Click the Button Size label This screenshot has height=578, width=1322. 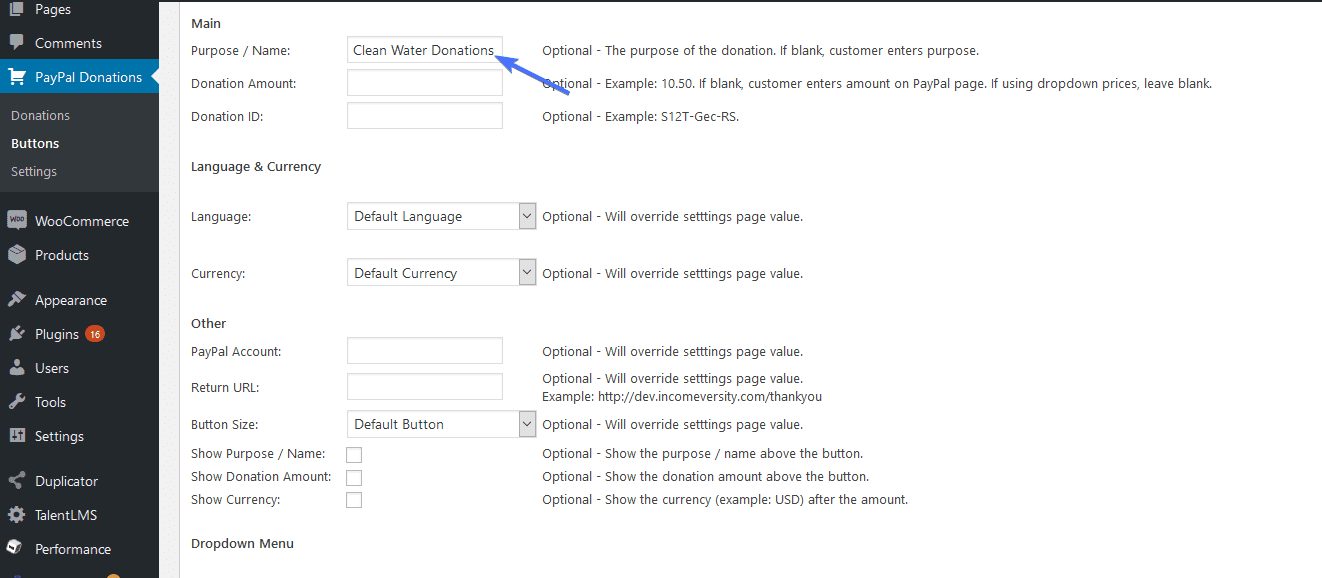224,424
